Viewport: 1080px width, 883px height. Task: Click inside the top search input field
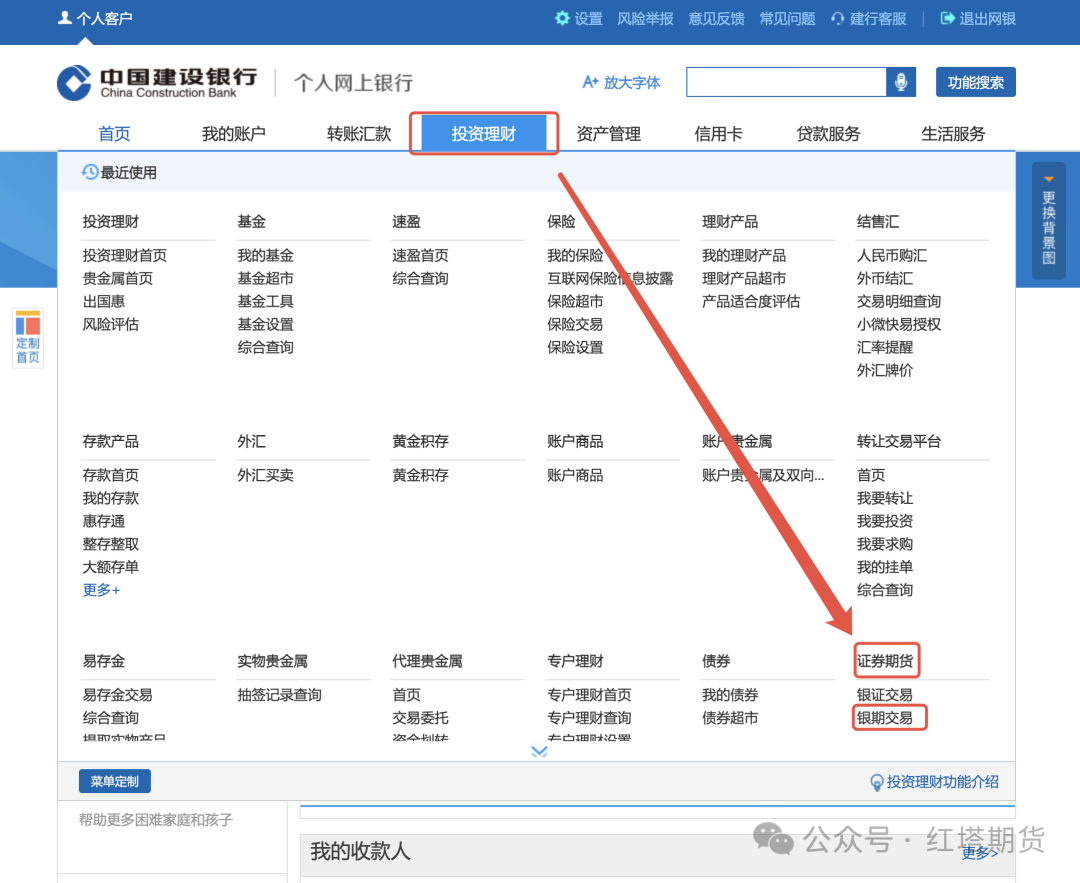tap(785, 82)
